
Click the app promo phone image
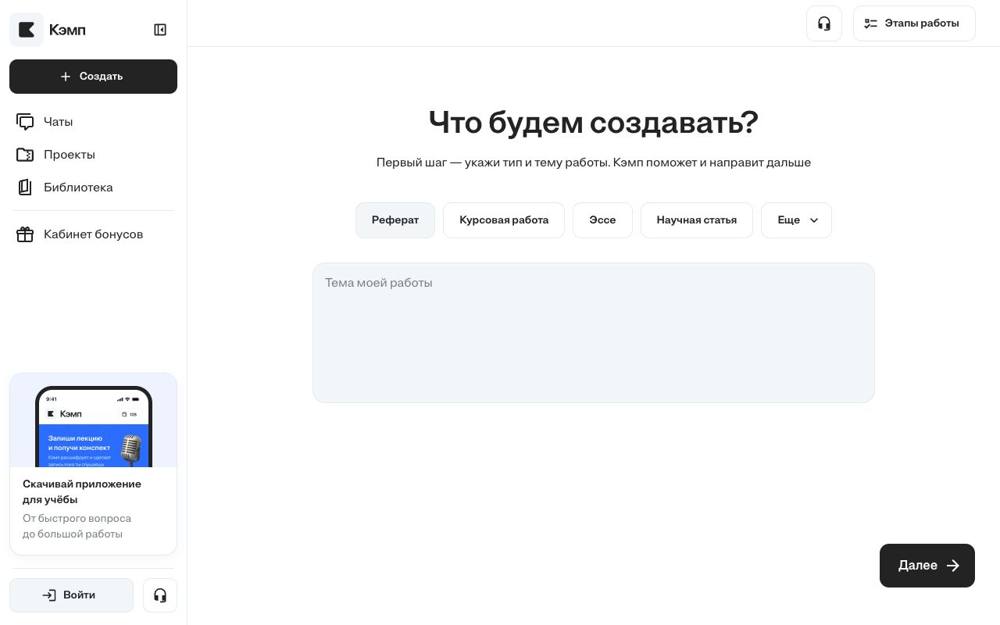click(93, 420)
